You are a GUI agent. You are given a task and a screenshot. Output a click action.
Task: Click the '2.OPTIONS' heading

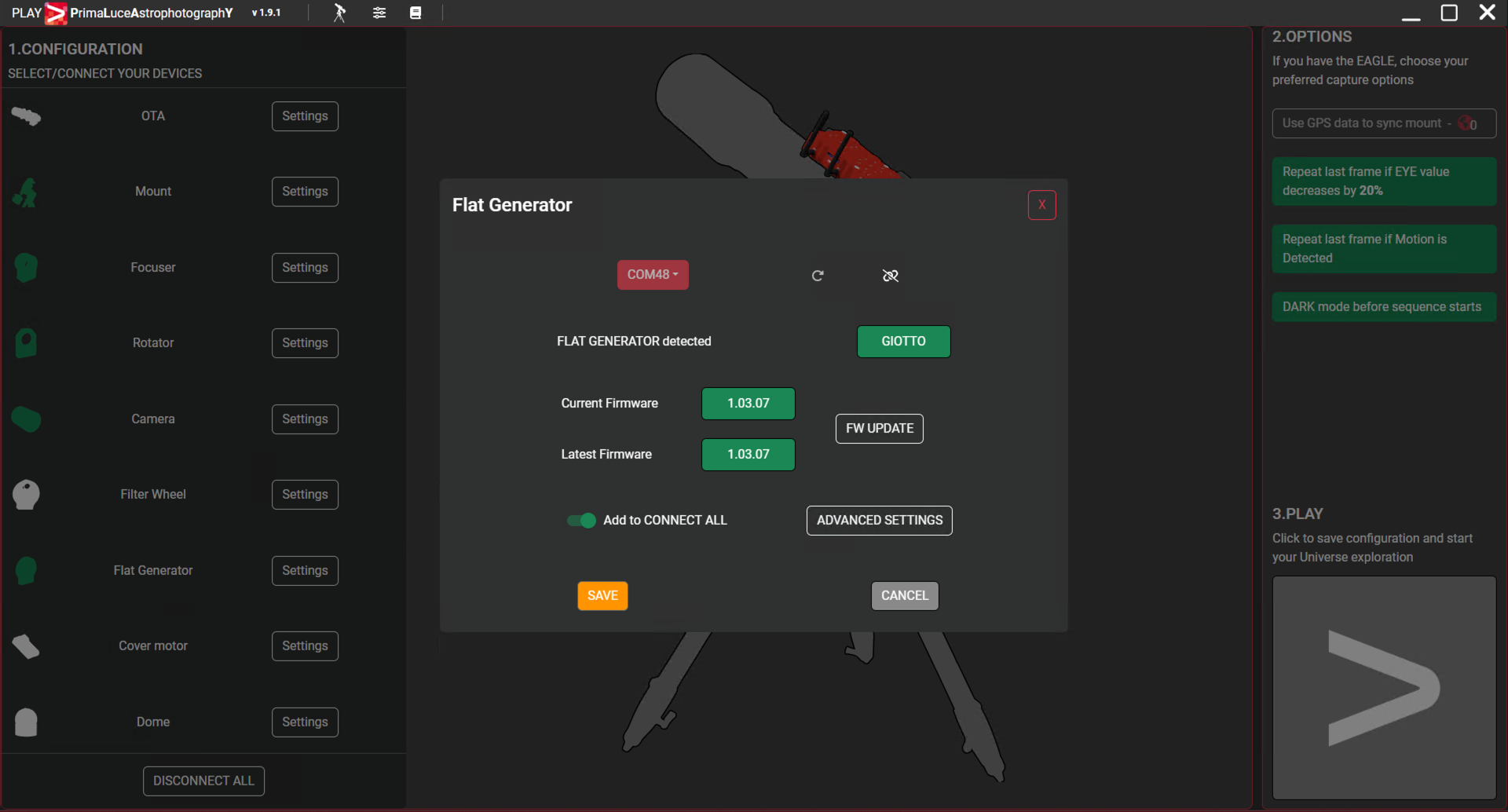point(1312,37)
